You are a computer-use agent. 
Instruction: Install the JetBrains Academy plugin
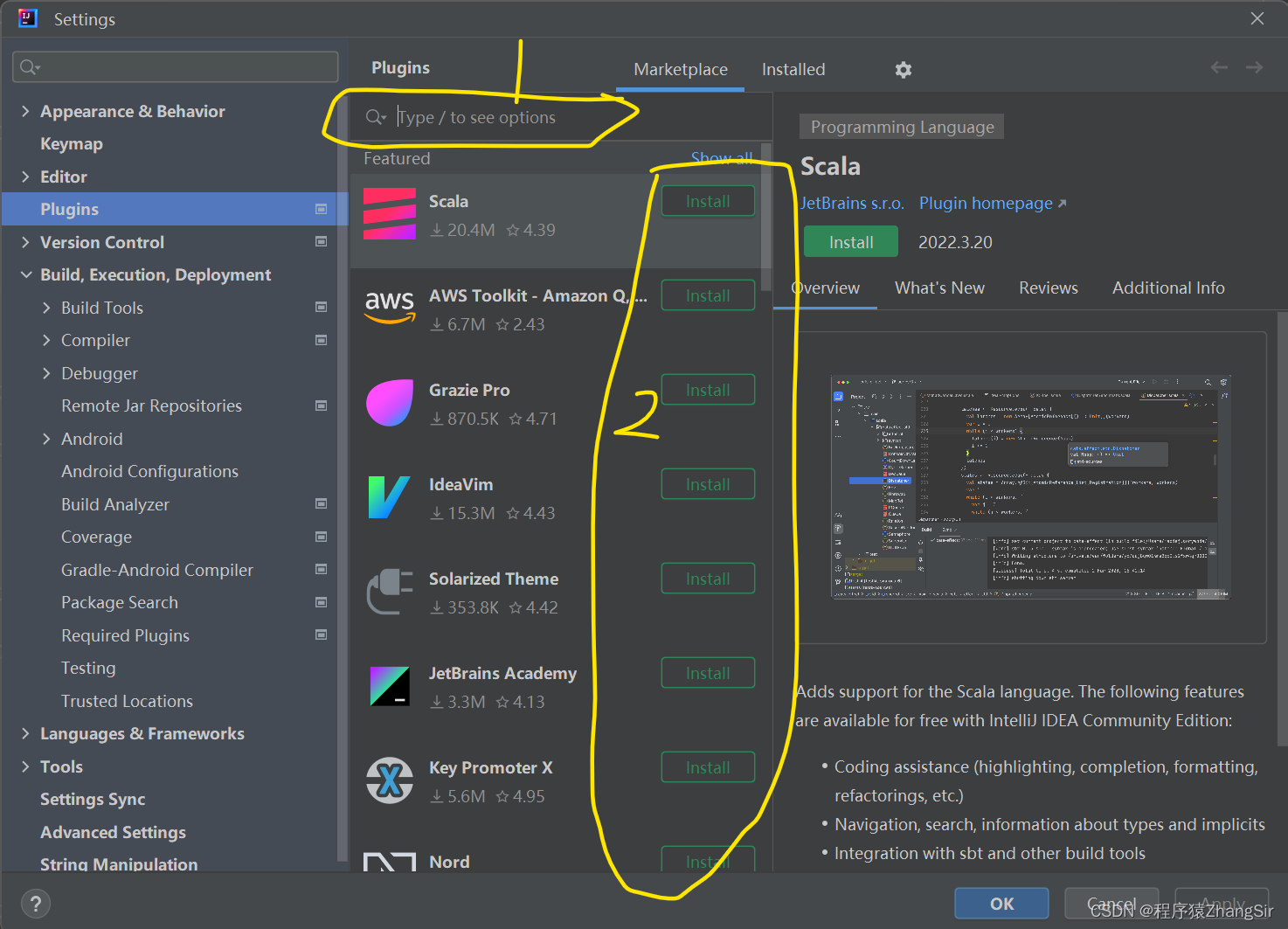(x=708, y=673)
